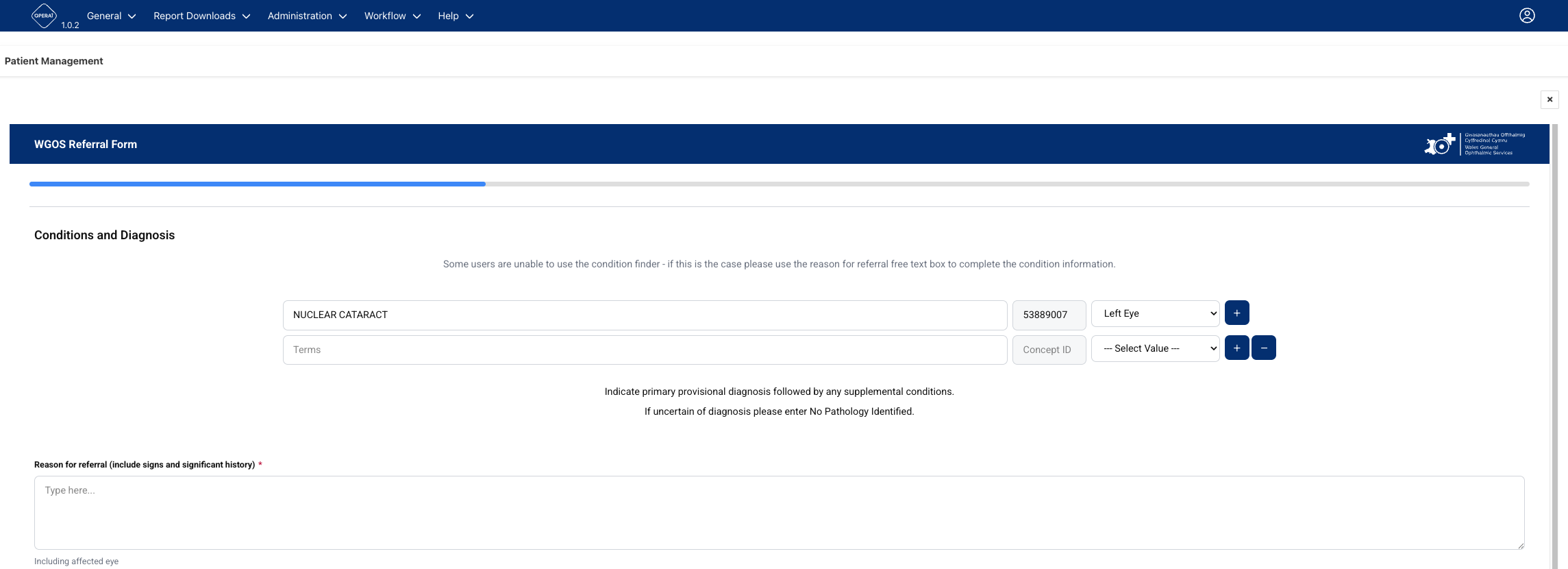Screen dimensions: 1568x569
Task: Click the empty Terms search field
Action: (x=645, y=350)
